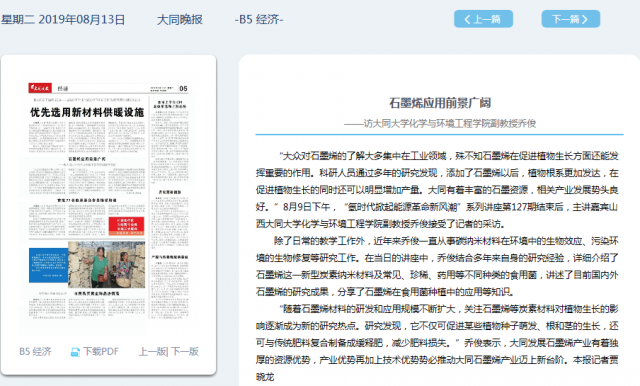
Task: Click the page number 05 on the thumbnail
Action: click(183, 88)
